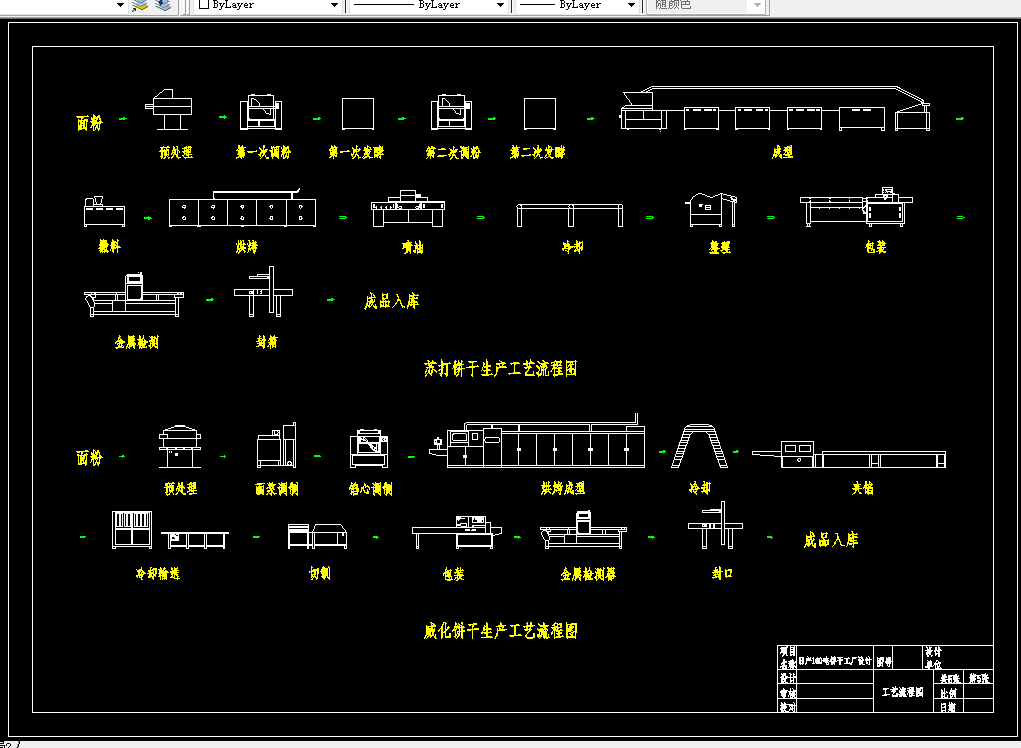Select the label 馅心调制

[371, 489]
